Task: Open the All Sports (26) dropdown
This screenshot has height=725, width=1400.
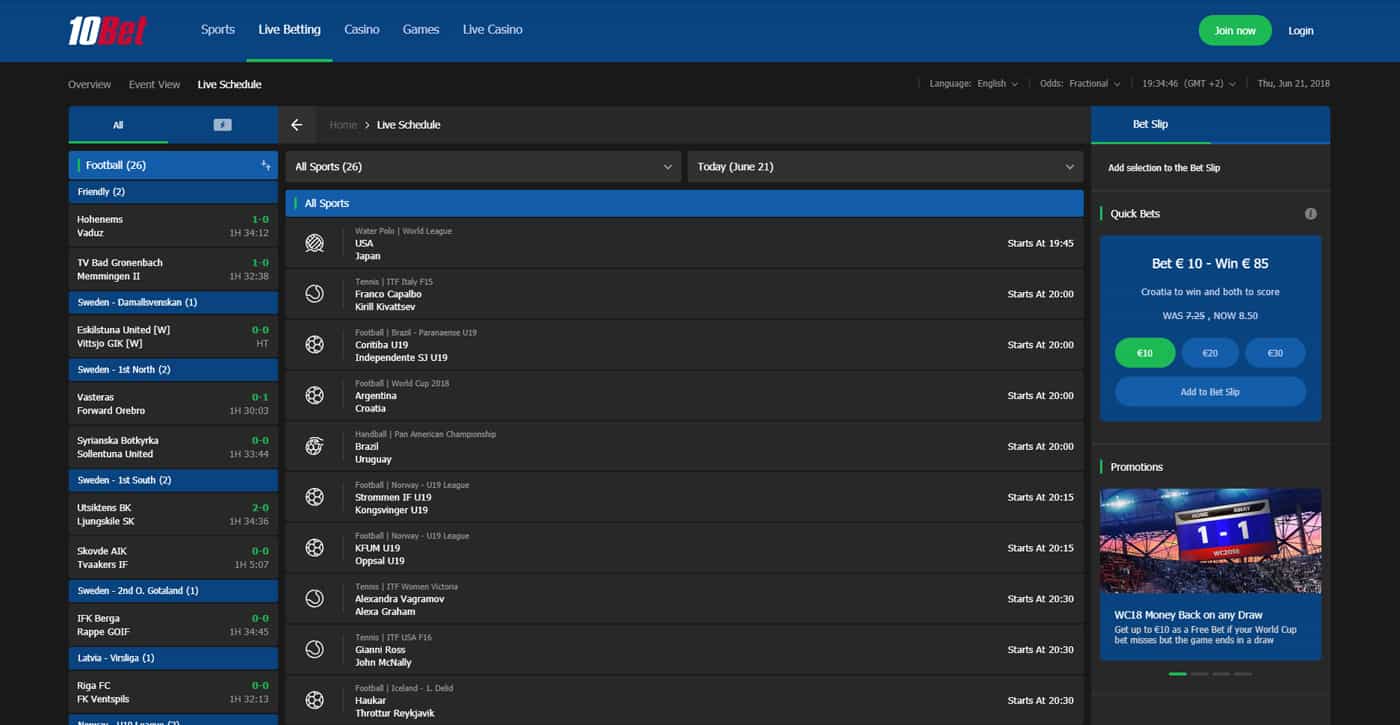Action: tap(483, 167)
